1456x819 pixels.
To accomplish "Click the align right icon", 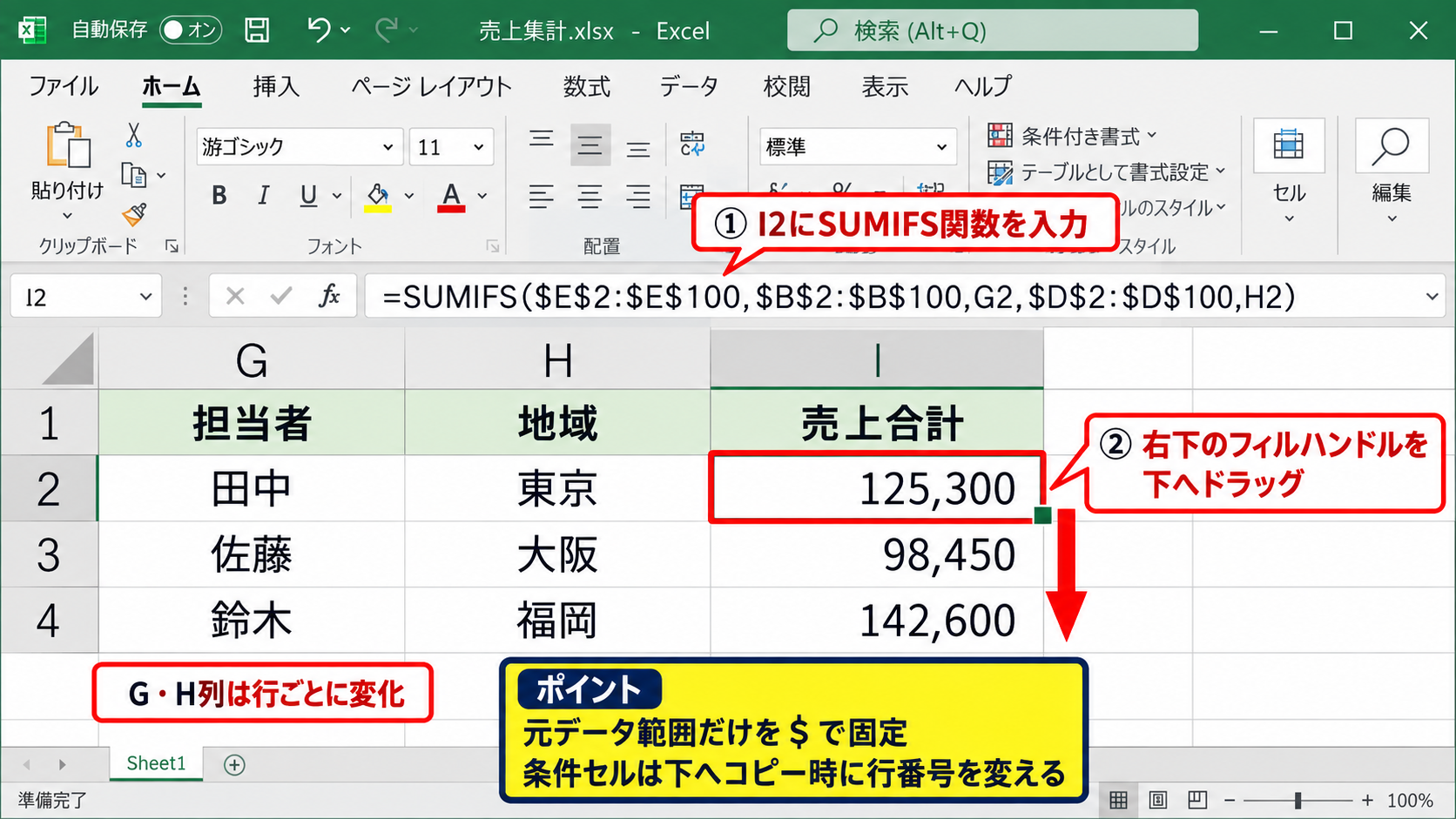I will pos(638,197).
